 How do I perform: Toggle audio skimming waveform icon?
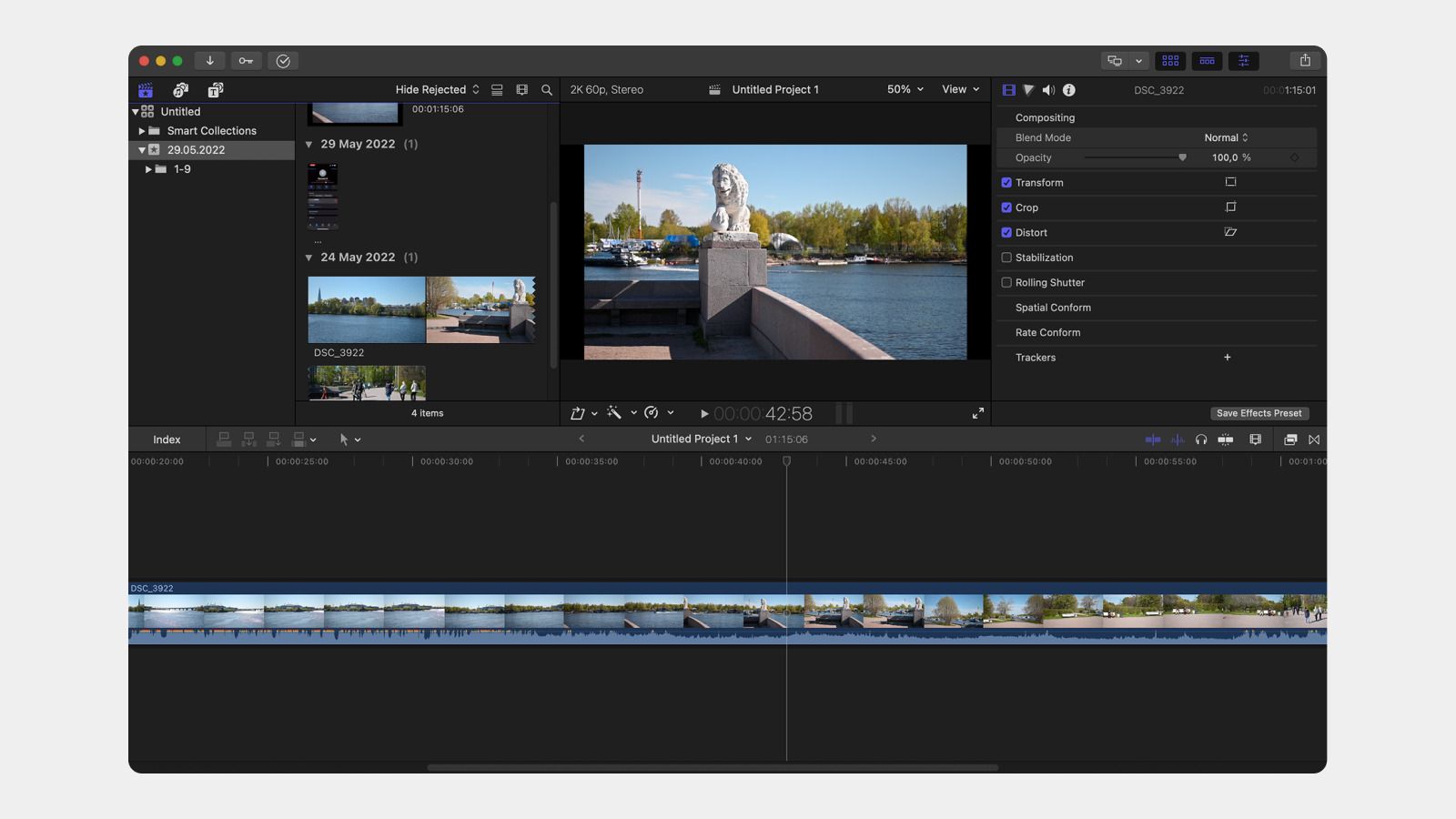click(1178, 440)
